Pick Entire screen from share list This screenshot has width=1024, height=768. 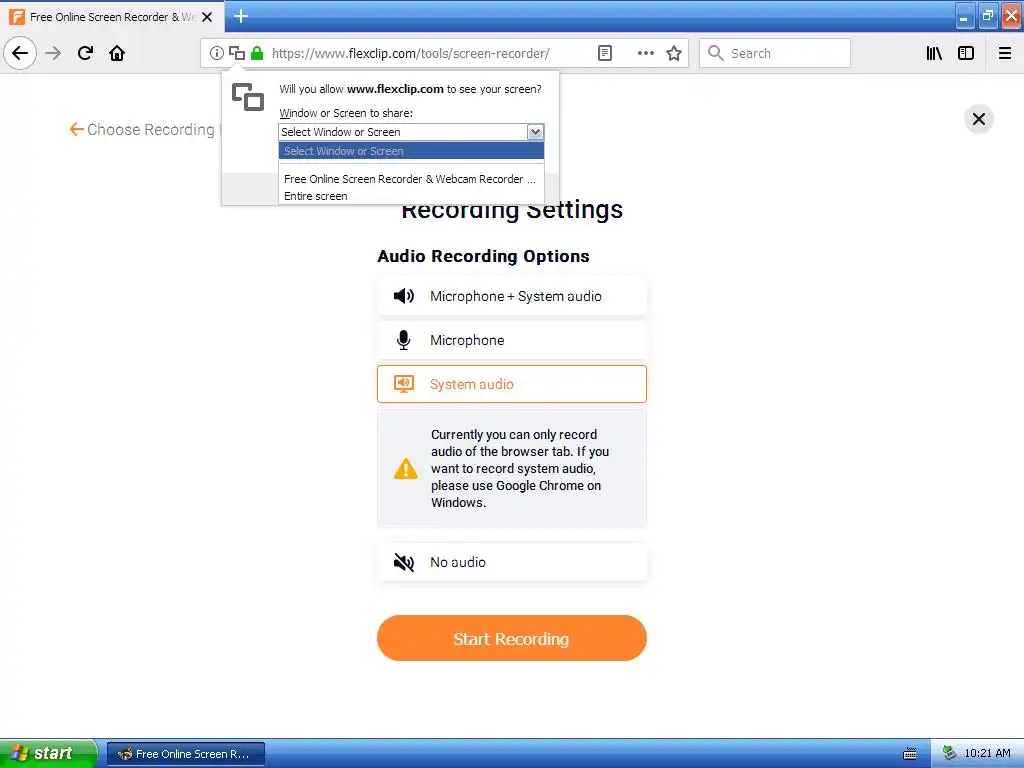411,196
